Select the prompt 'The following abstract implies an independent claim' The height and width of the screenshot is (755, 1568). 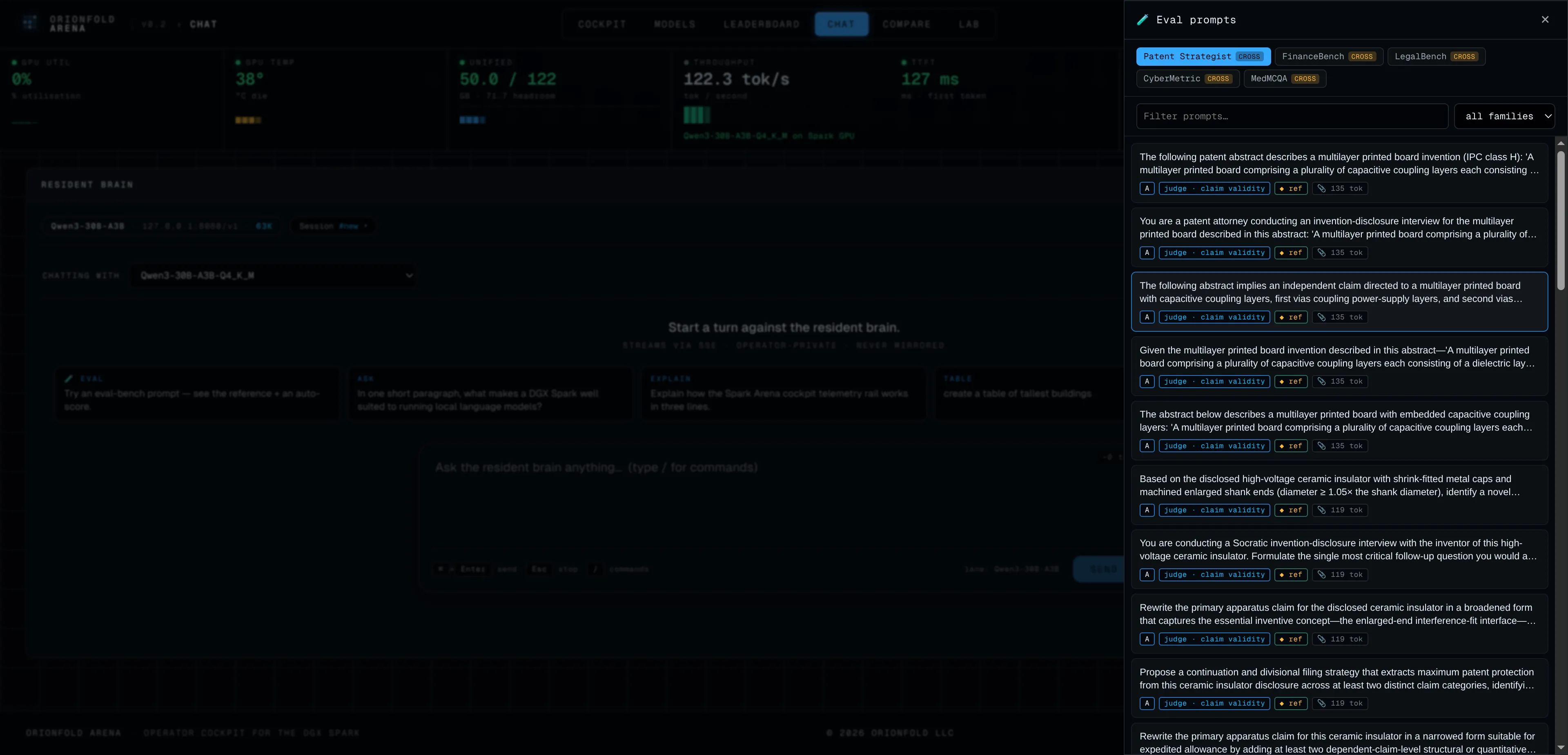1339,302
